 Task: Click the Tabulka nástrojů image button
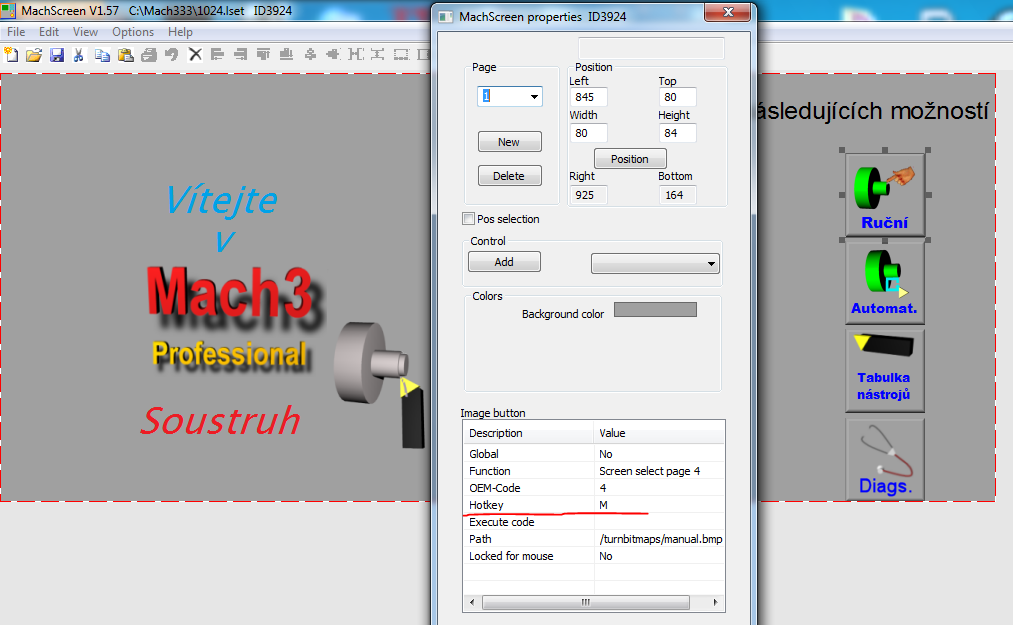(885, 369)
